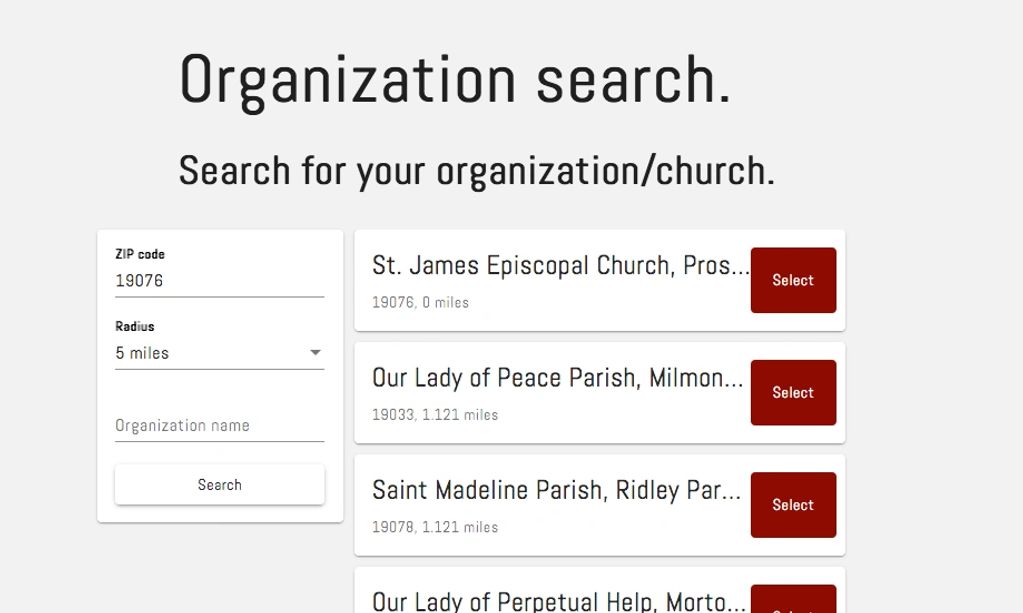Select St. James Episcopal Church
The height and width of the screenshot is (613, 1023).
(x=793, y=281)
